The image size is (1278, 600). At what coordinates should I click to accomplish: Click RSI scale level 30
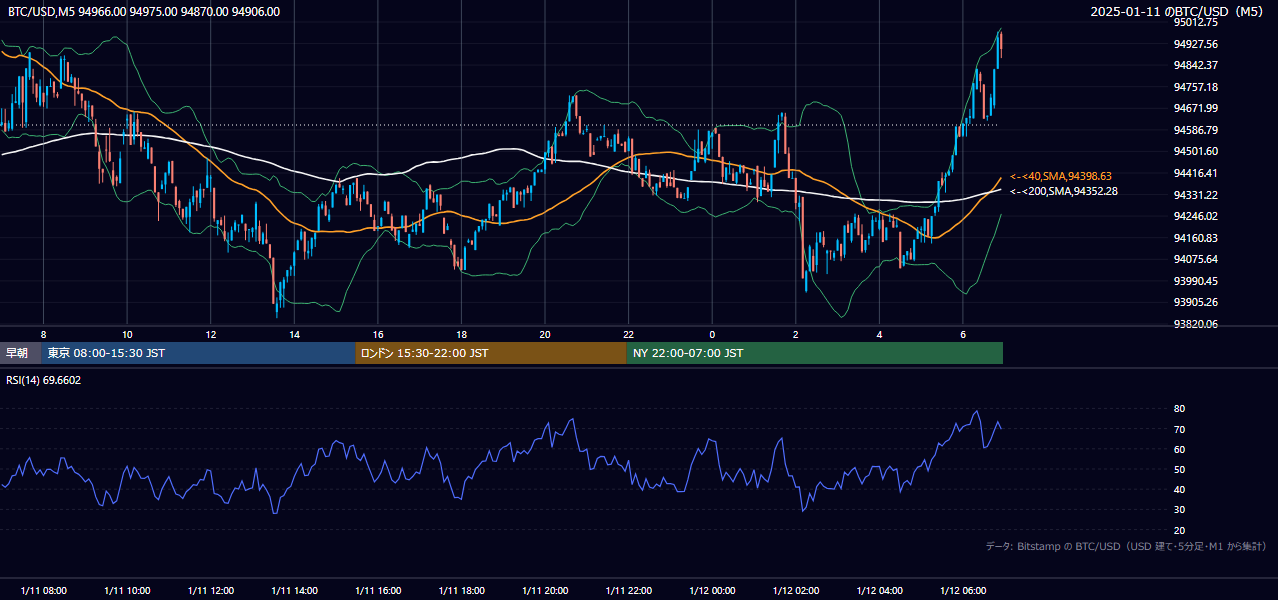pos(1180,509)
